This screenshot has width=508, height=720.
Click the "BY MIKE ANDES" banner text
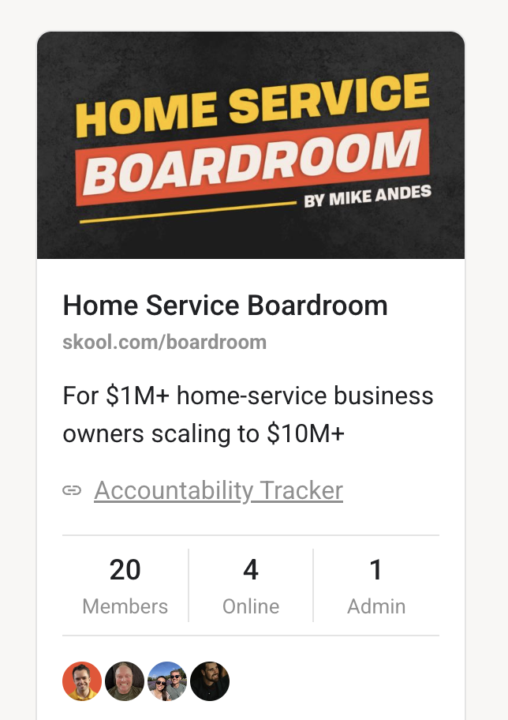click(x=367, y=196)
